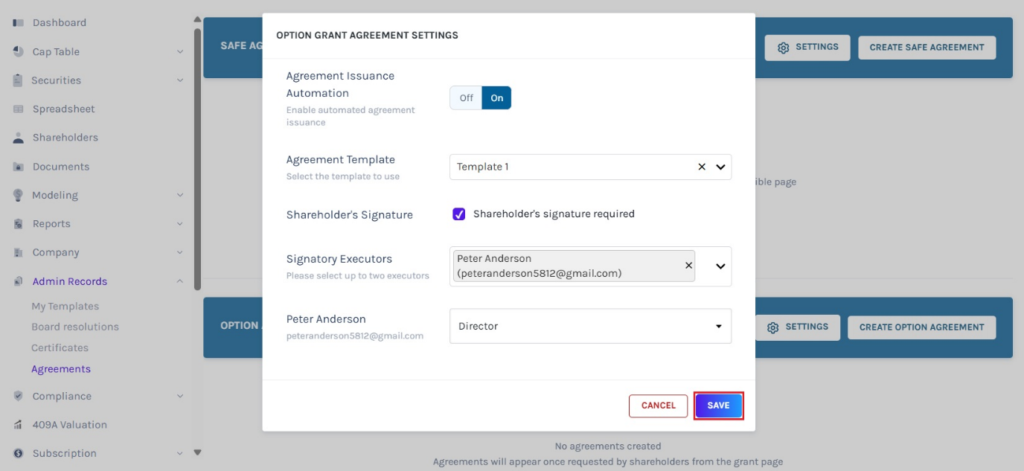
Task: Clear the selected Template 1 value
Action: click(701, 167)
